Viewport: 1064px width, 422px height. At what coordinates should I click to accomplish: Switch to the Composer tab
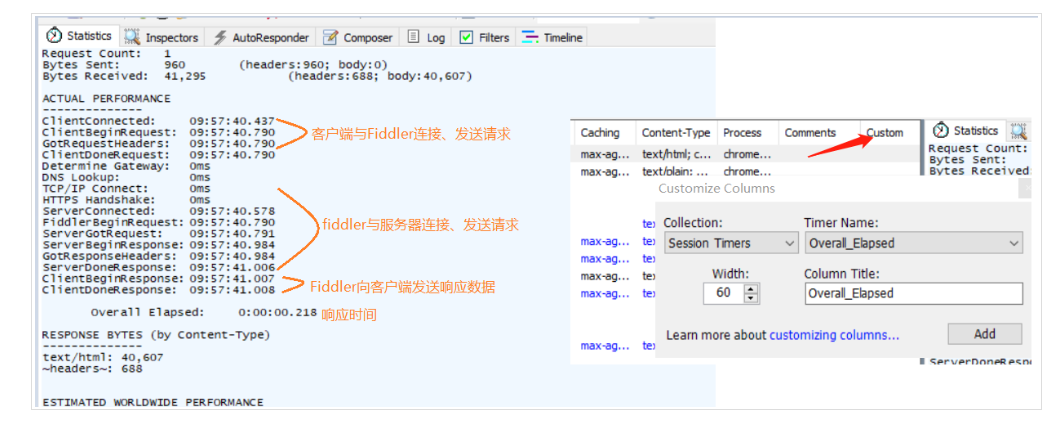[358, 37]
